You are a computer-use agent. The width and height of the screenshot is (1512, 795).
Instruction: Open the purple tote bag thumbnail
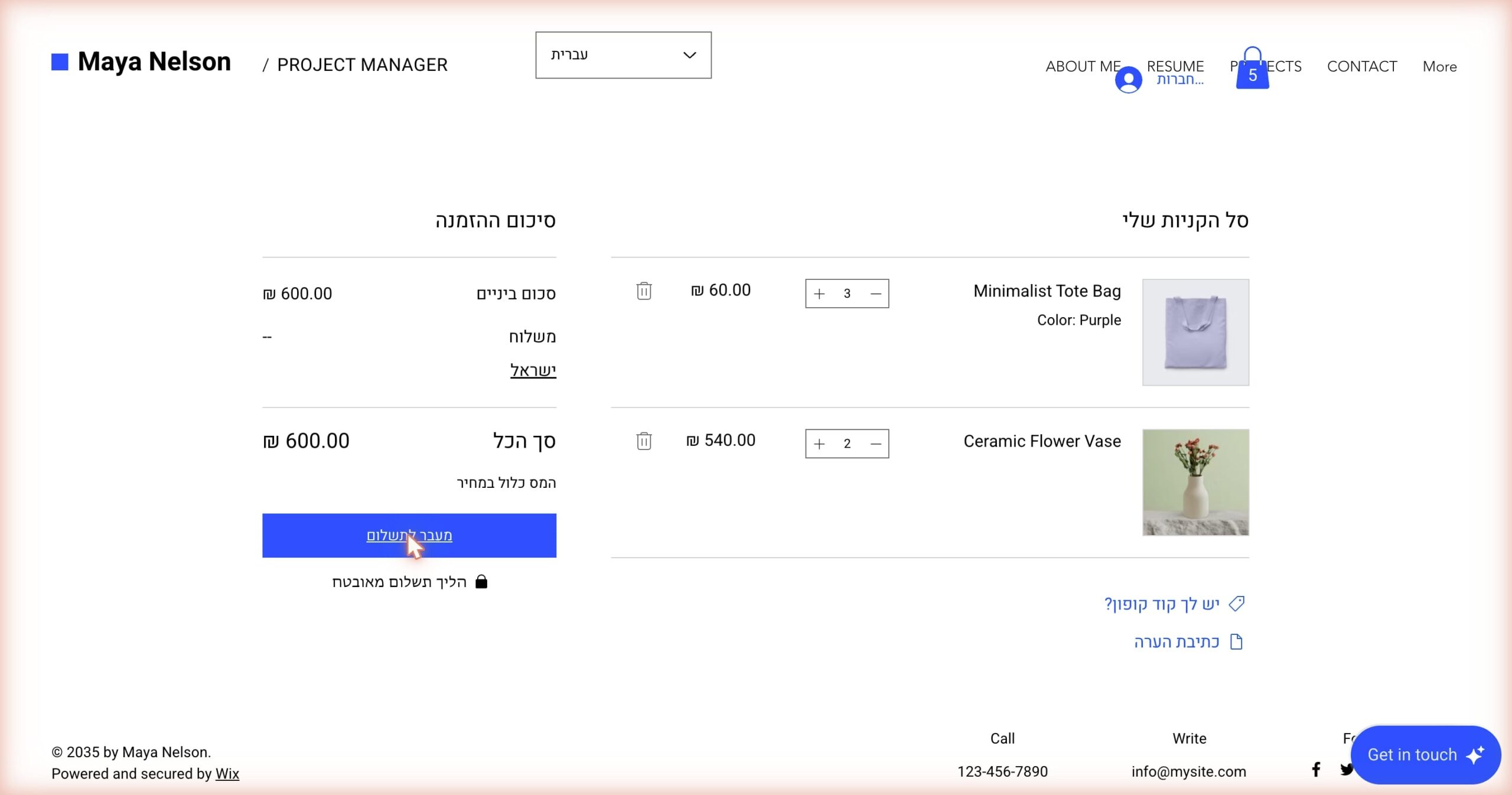tap(1195, 332)
